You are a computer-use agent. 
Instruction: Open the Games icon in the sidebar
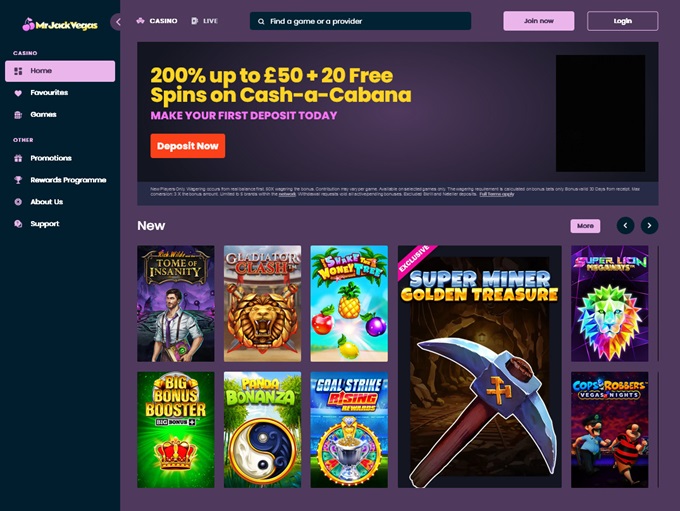[x=18, y=115]
